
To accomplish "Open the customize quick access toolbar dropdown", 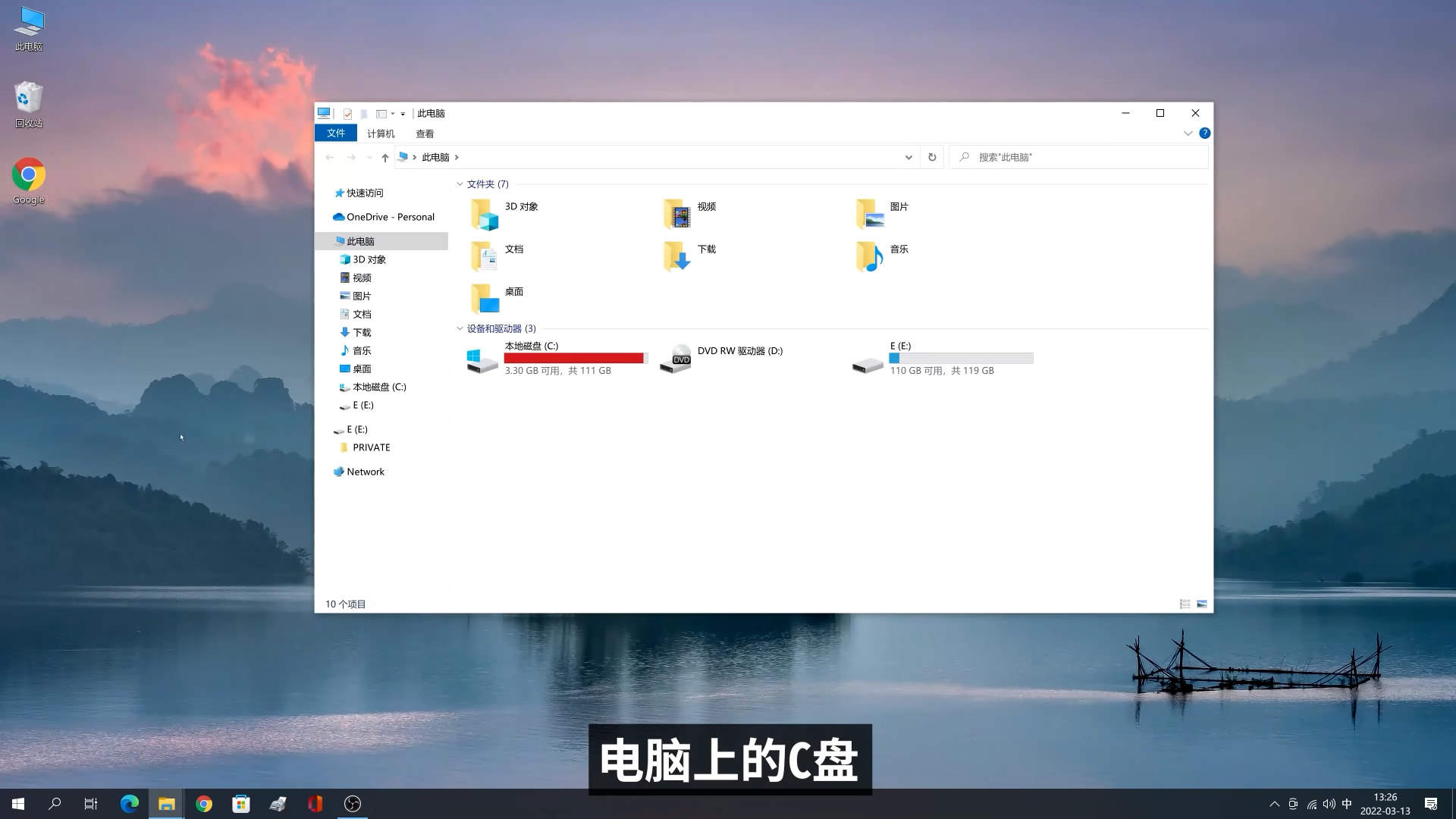I will [x=402, y=113].
